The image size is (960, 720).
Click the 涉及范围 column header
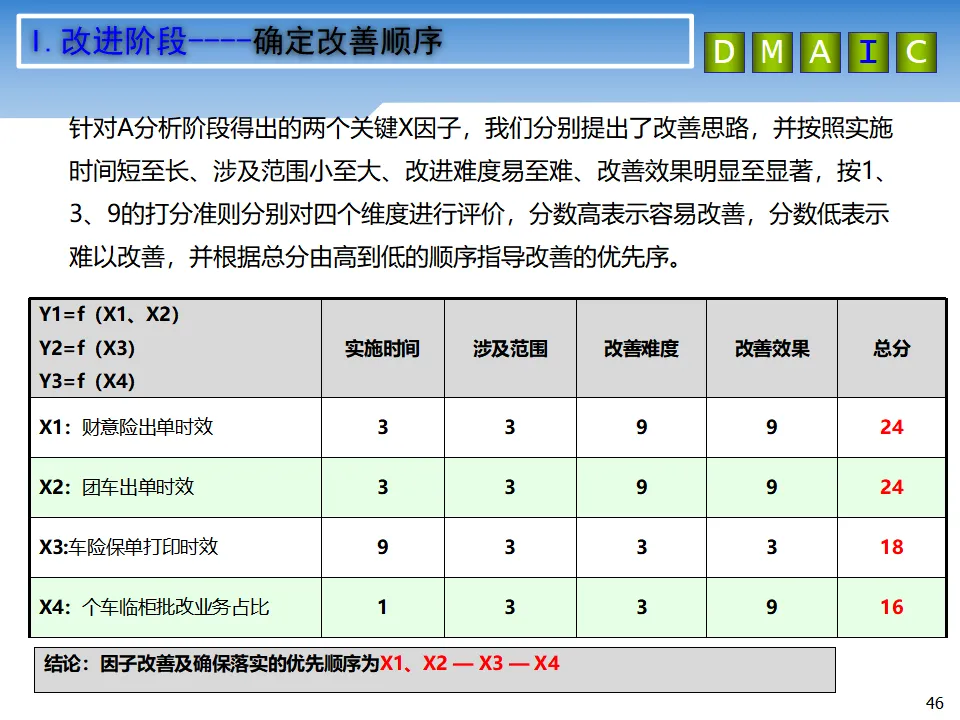510,348
